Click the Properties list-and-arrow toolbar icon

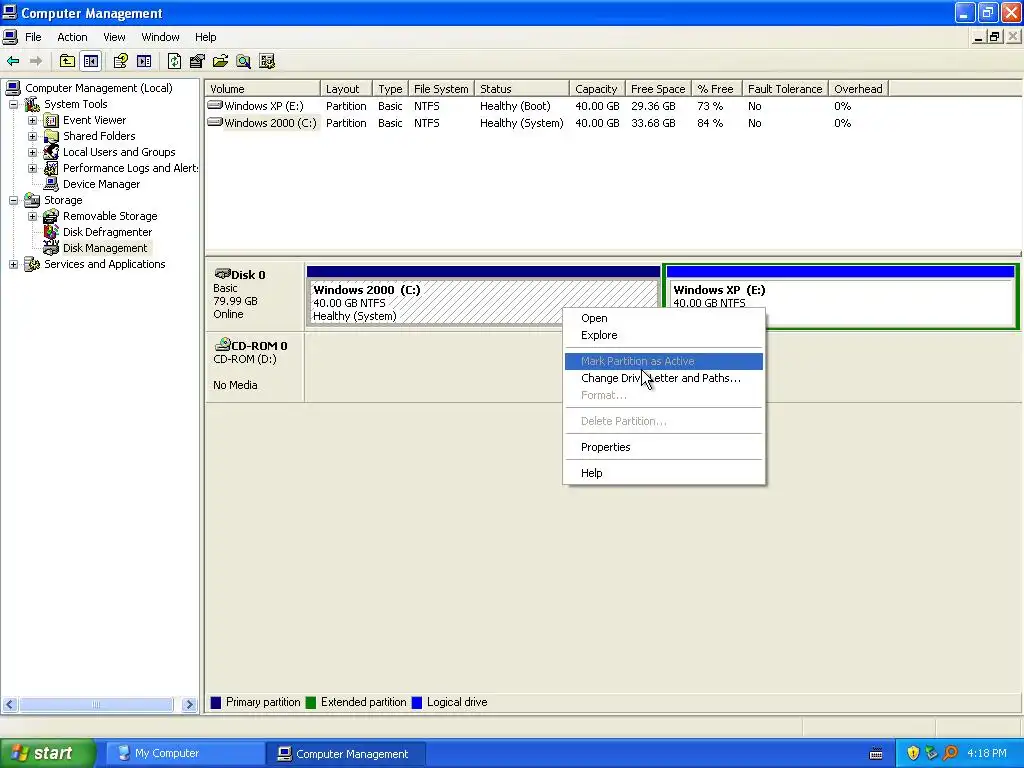tap(197, 61)
